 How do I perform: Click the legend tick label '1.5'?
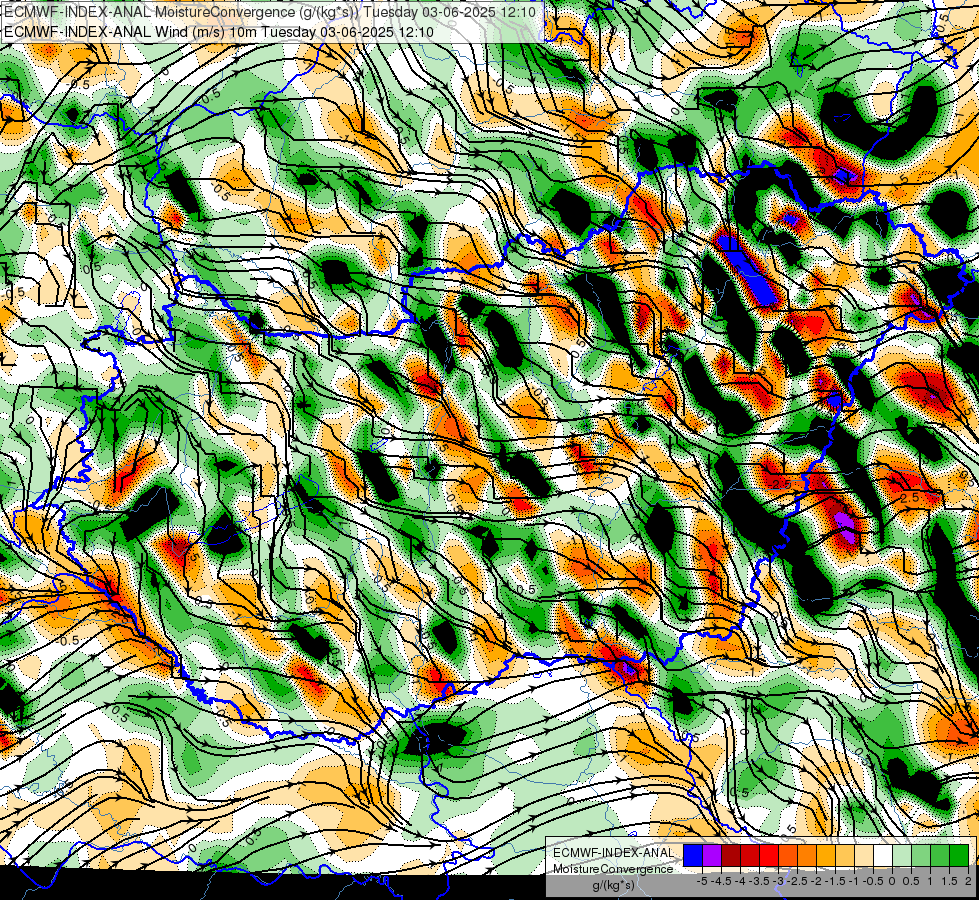tap(949, 881)
